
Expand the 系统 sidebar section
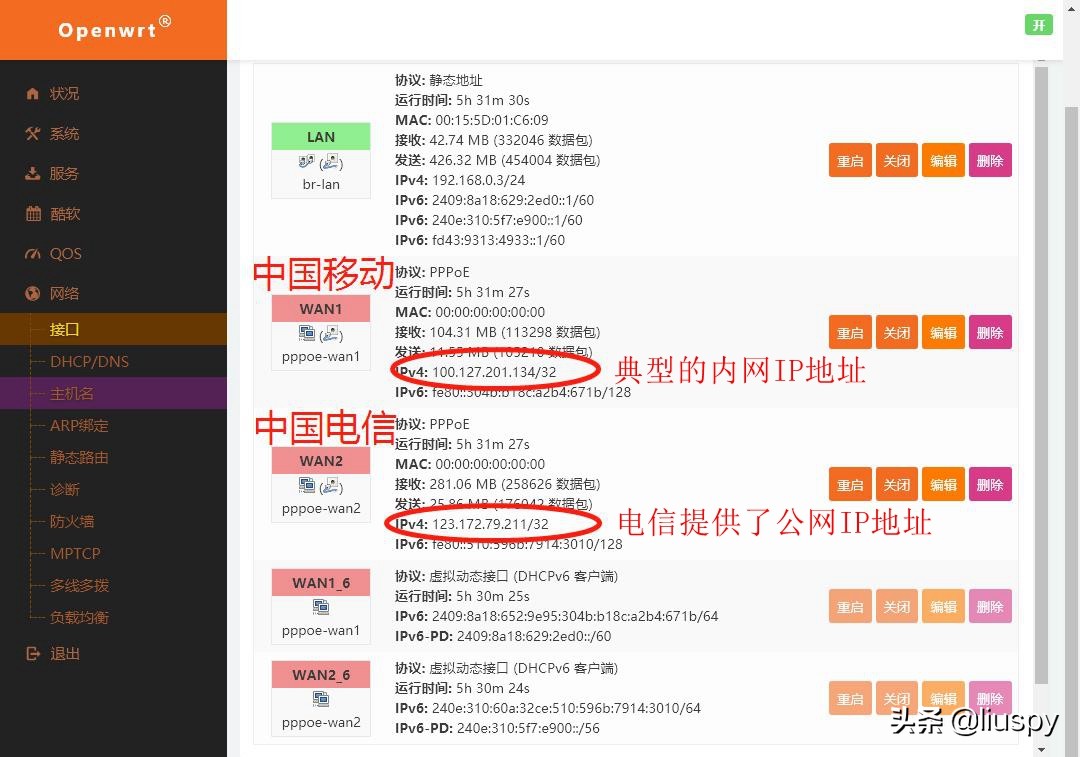tap(63, 133)
